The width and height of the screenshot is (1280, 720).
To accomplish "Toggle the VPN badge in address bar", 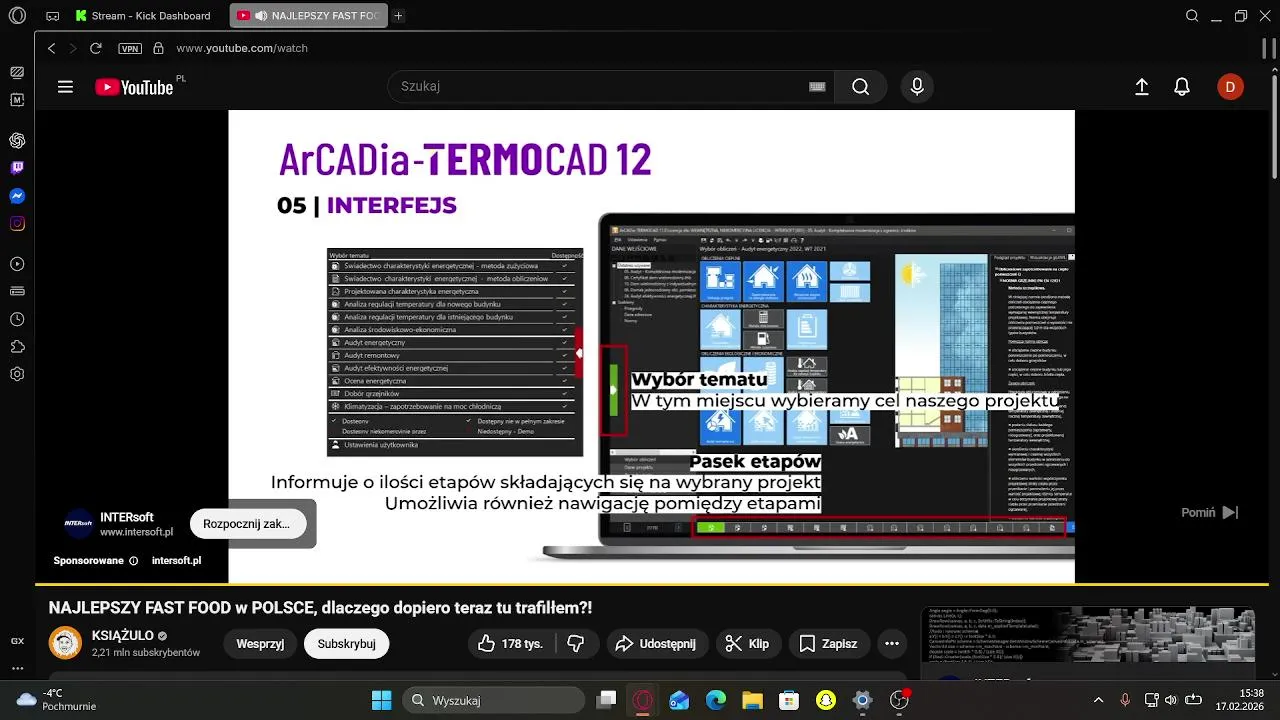I will [x=130, y=48].
